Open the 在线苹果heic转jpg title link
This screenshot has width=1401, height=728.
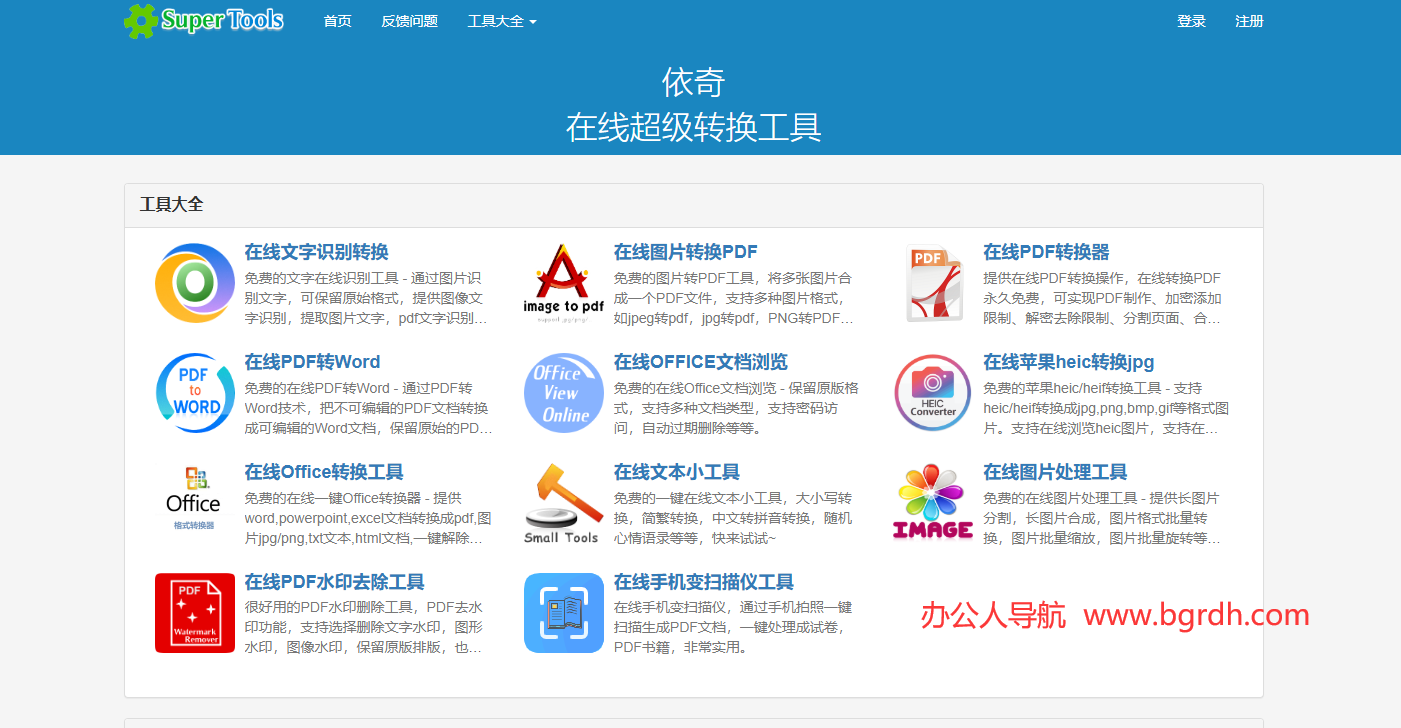coord(1066,361)
